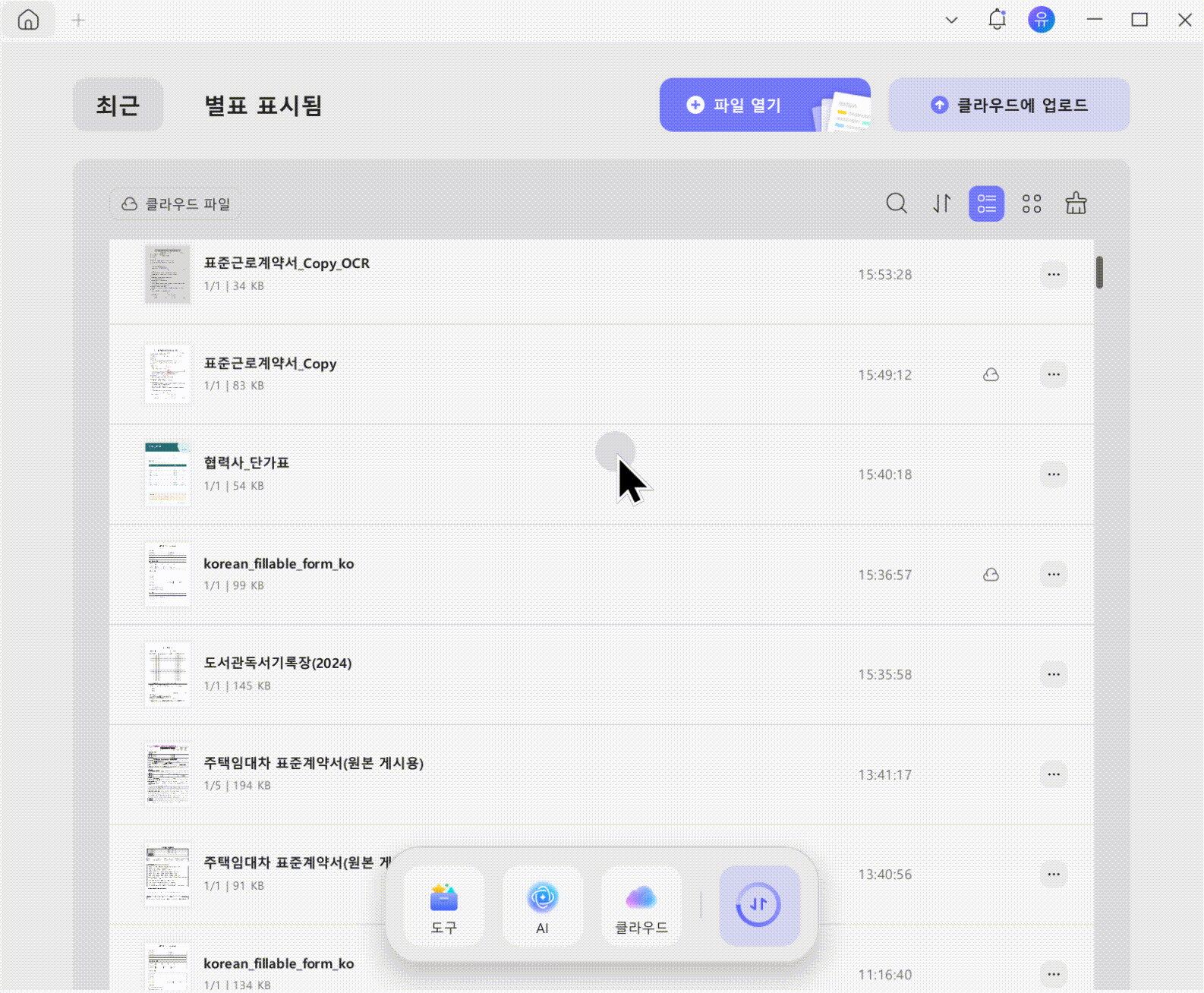The width and height of the screenshot is (1204, 993).
Task: Select file name 협력사_단가표
Action: coord(246,463)
